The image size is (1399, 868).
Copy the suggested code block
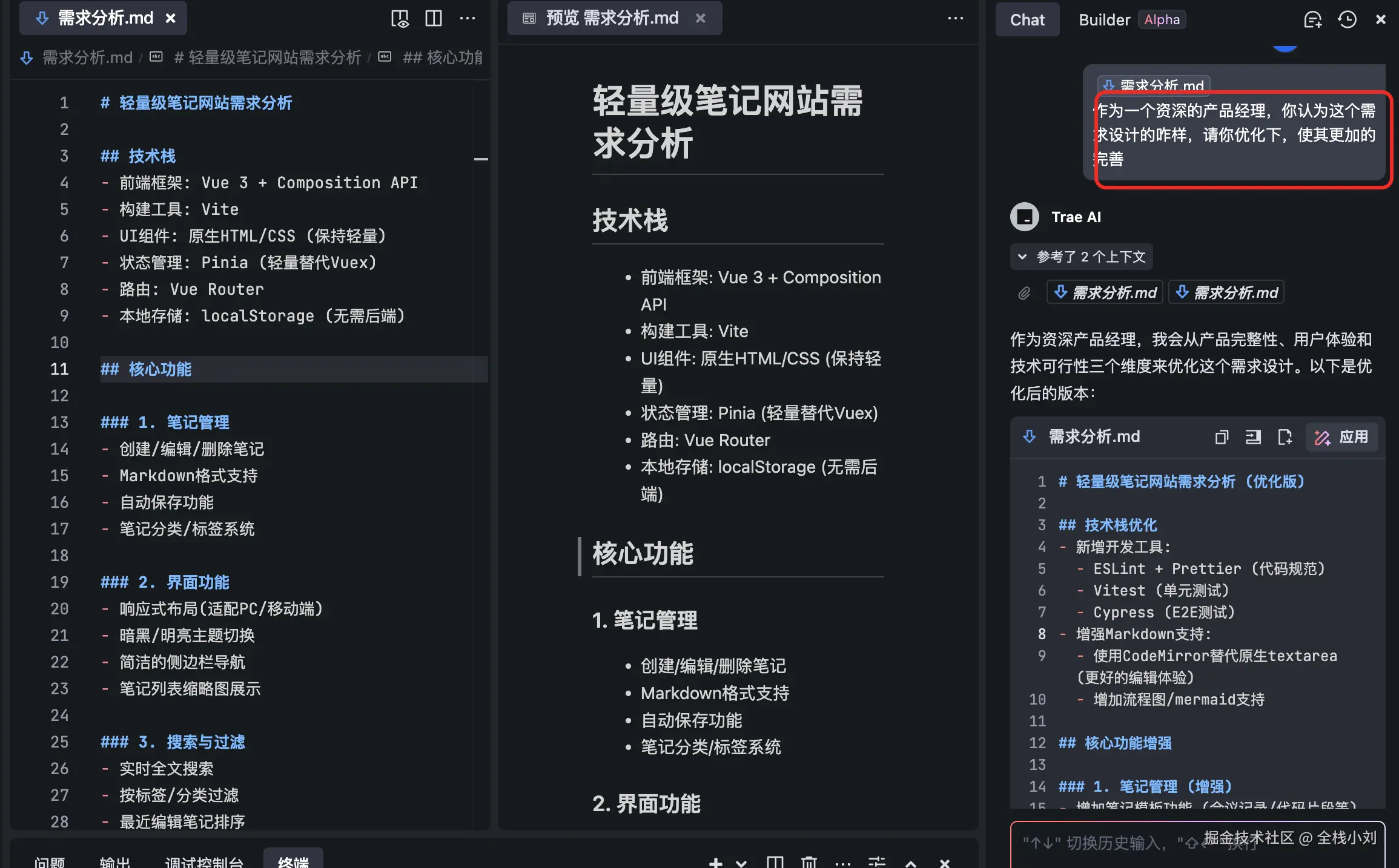pyautogui.click(x=1222, y=437)
